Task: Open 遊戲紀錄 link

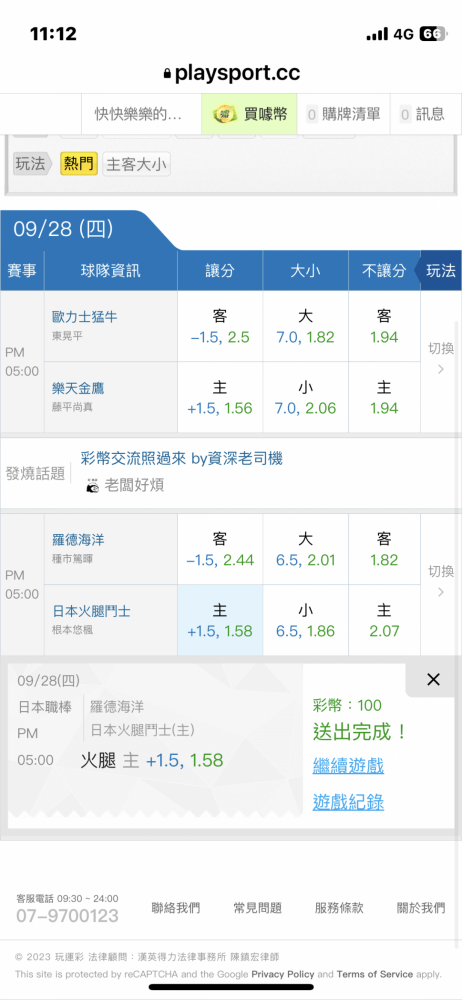Action: point(348,802)
